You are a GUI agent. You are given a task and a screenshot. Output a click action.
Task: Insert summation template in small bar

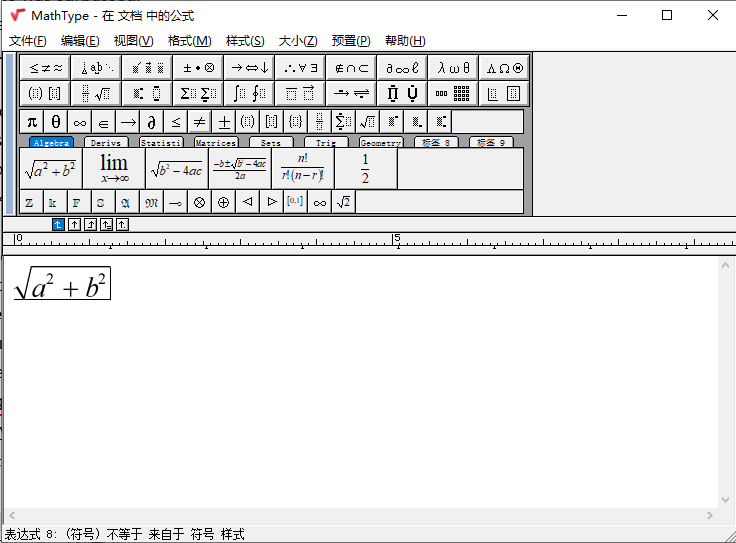(x=344, y=122)
